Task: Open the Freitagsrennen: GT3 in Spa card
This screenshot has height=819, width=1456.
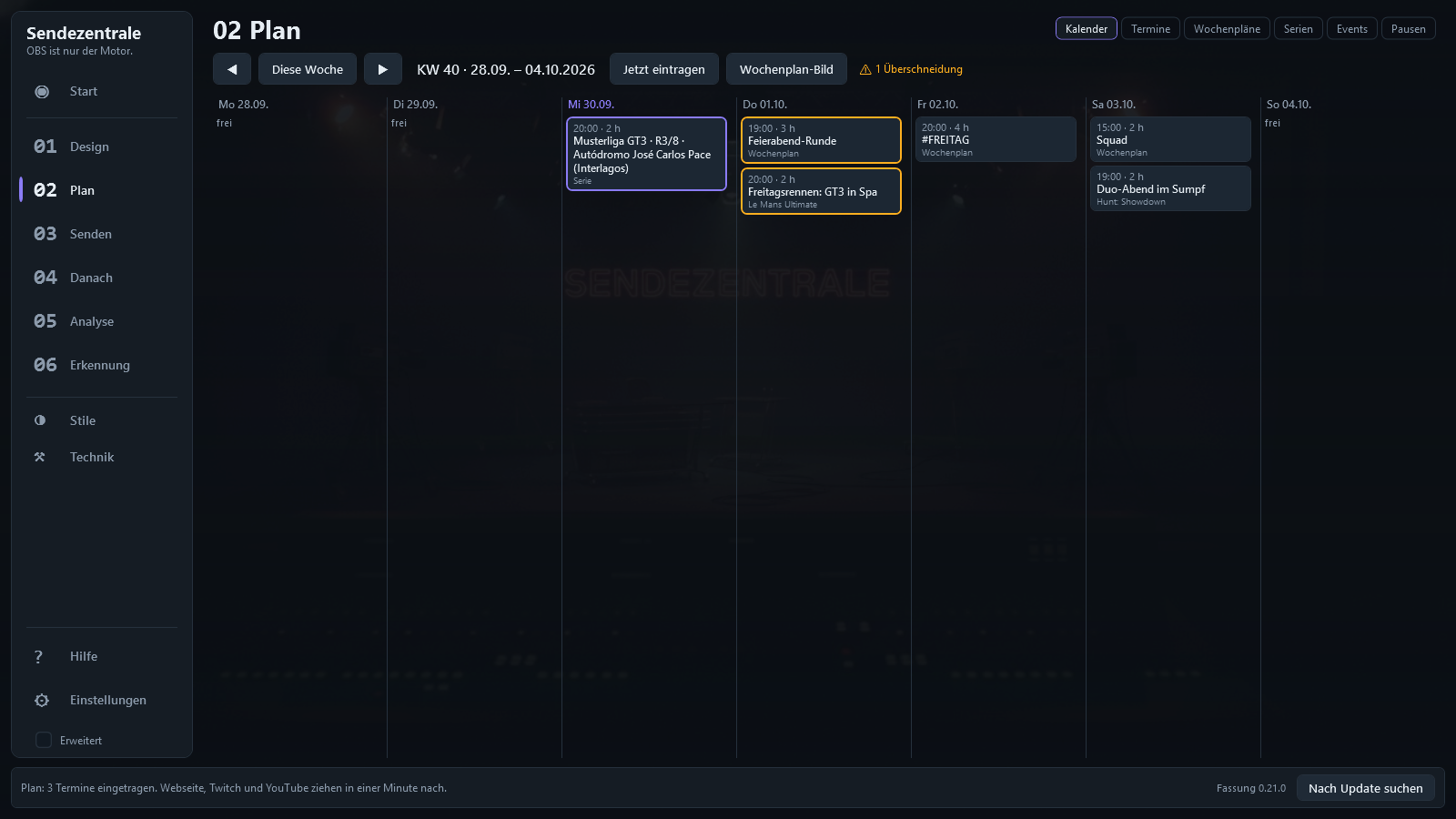Action: 821,191
